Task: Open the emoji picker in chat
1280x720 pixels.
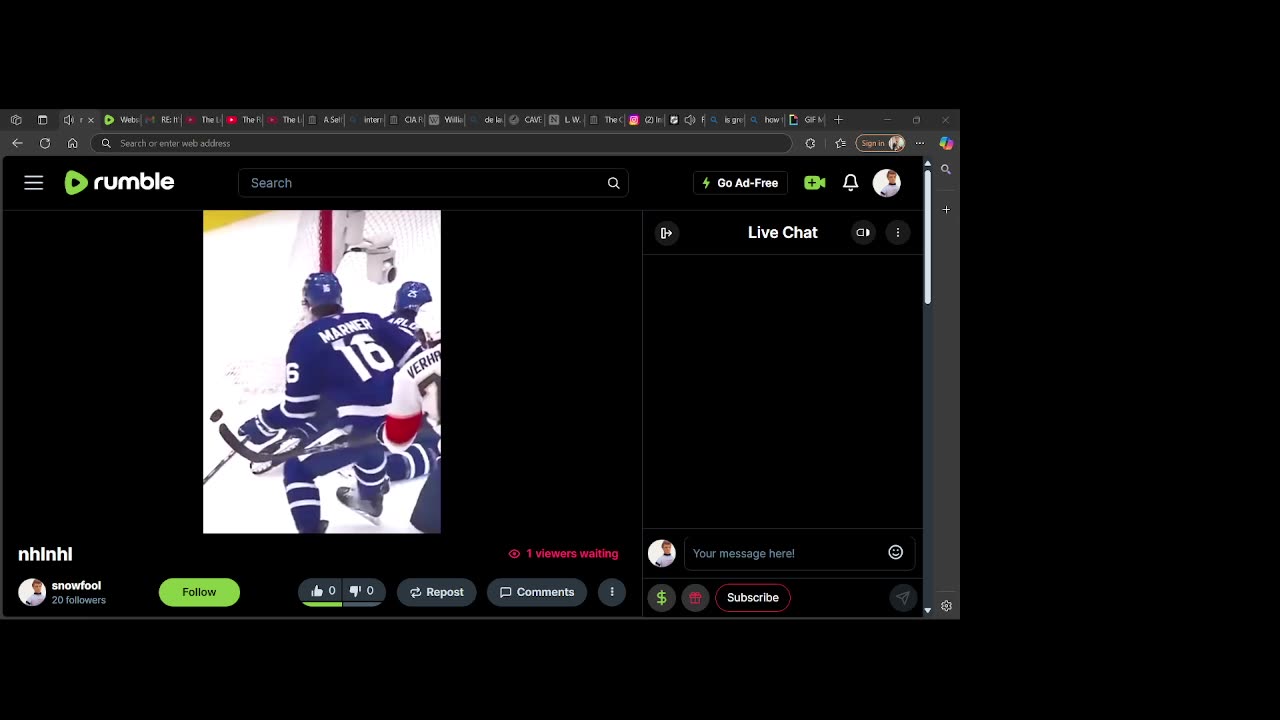Action: tap(896, 552)
